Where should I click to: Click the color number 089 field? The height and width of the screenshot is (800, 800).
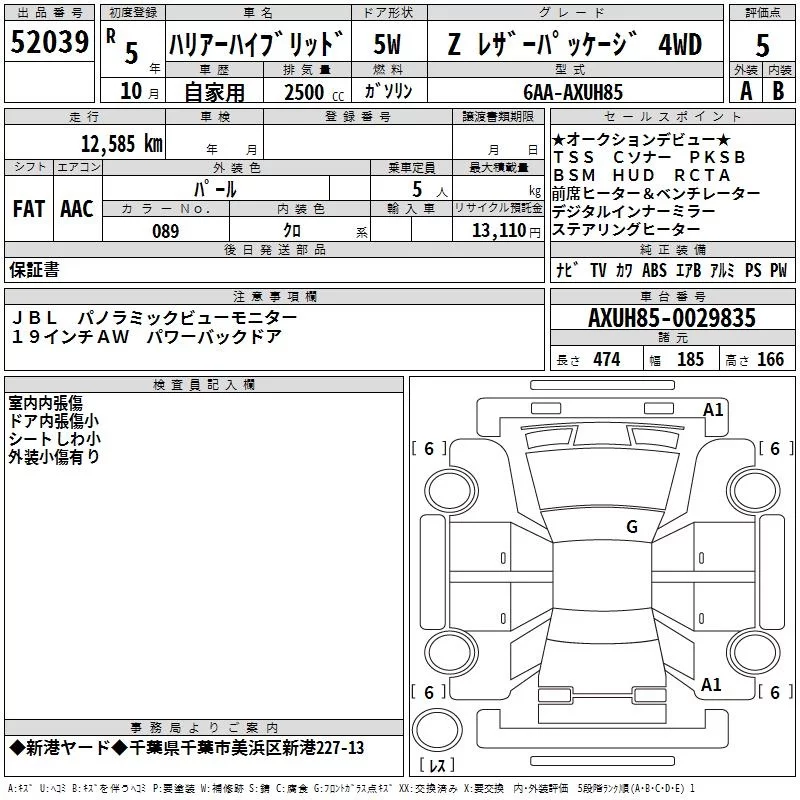[x=165, y=231]
